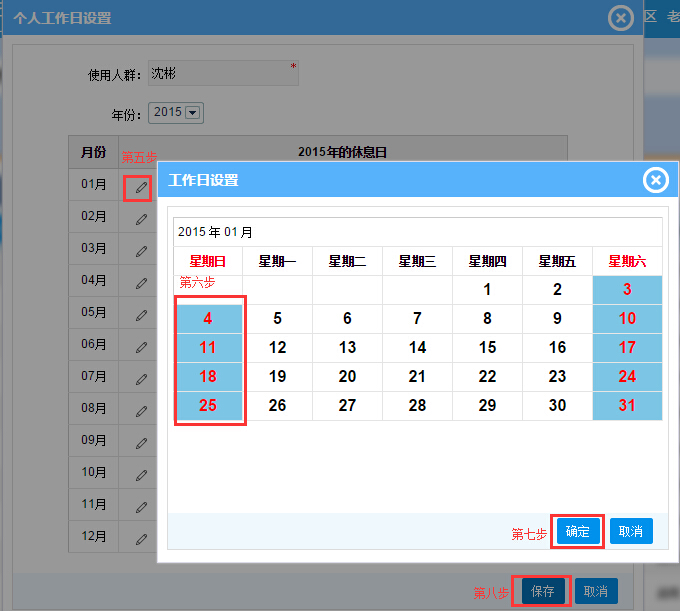Image resolution: width=680 pixels, height=611 pixels.
Task: Choose date 15 in January calendar
Action: [487, 348]
